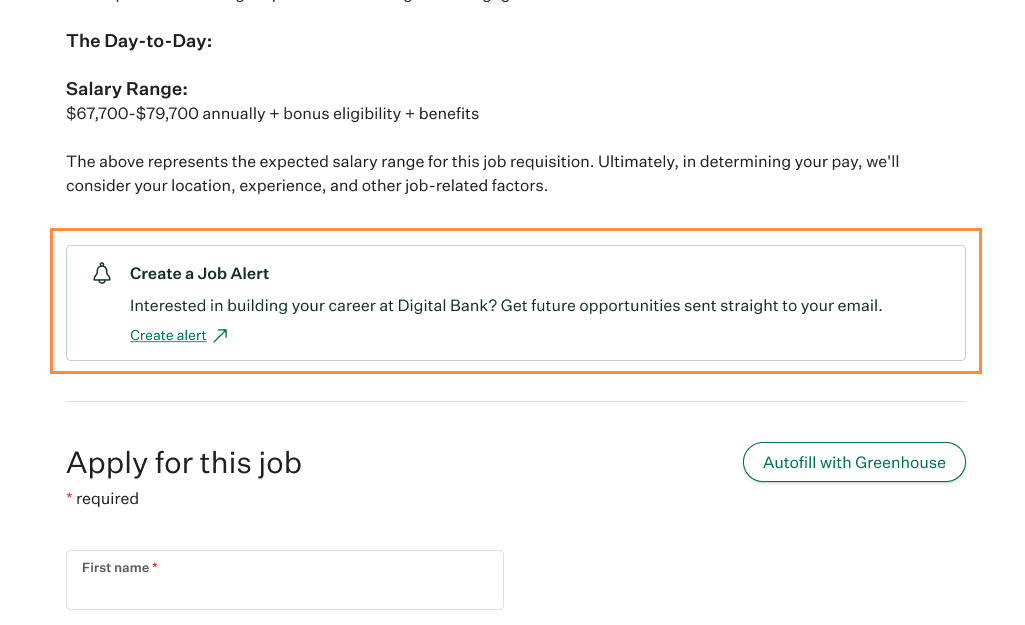Click the First name field label

click(x=116, y=567)
